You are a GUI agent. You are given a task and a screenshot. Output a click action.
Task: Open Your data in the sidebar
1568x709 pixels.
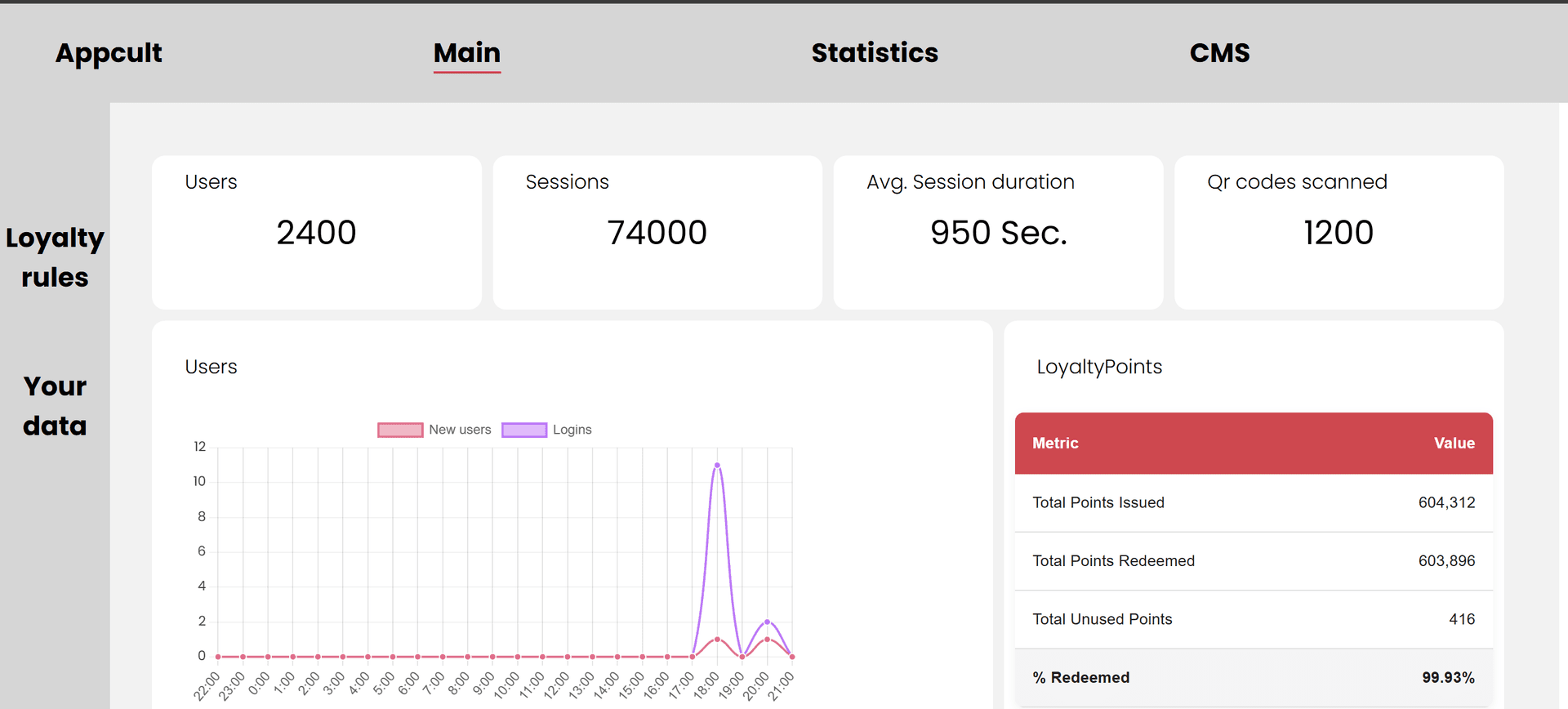click(x=55, y=406)
